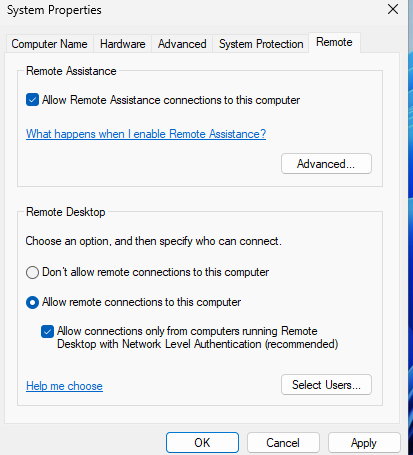Toggle Network Level Authentication checkbox
Image resolution: width=413 pixels, height=455 pixels.
click(47, 332)
